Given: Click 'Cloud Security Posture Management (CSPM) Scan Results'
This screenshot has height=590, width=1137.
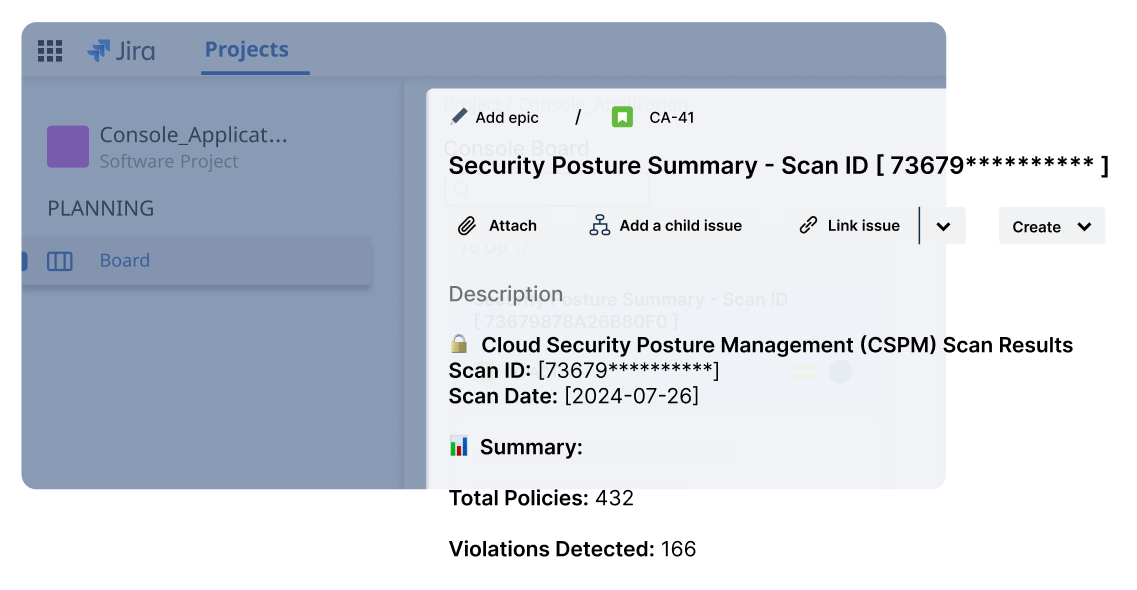Looking at the screenshot, I should point(777,345).
